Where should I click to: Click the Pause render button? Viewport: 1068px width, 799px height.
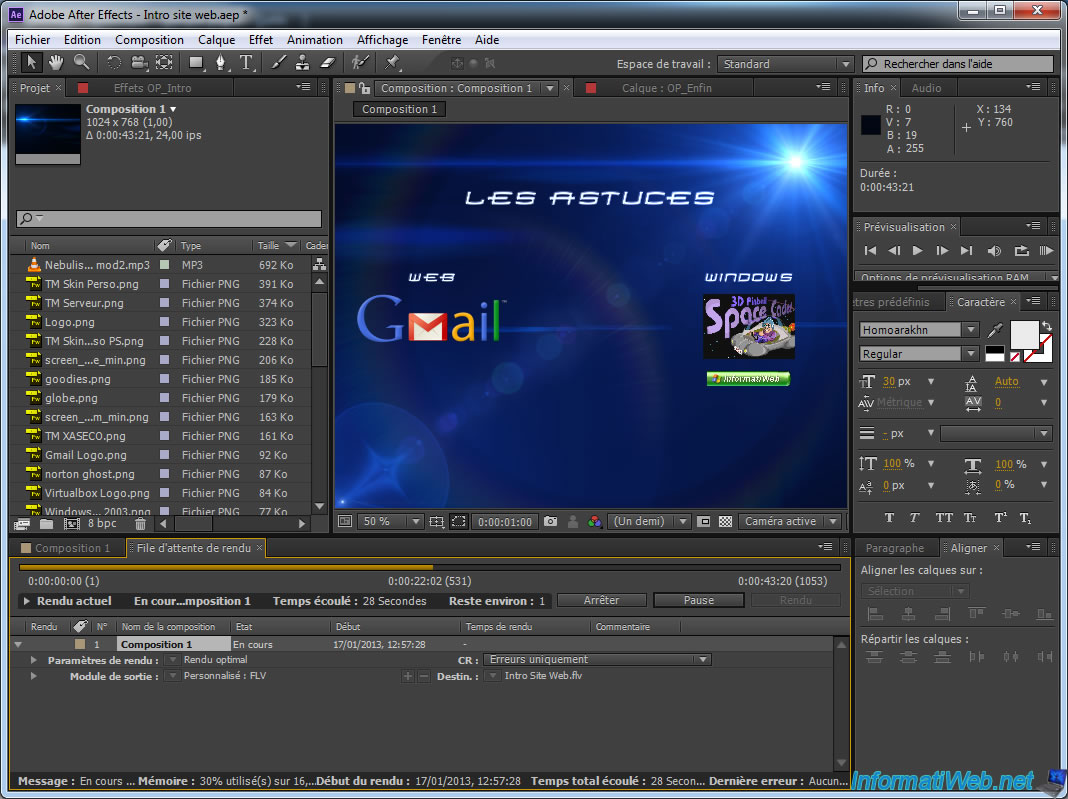coord(699,600)
